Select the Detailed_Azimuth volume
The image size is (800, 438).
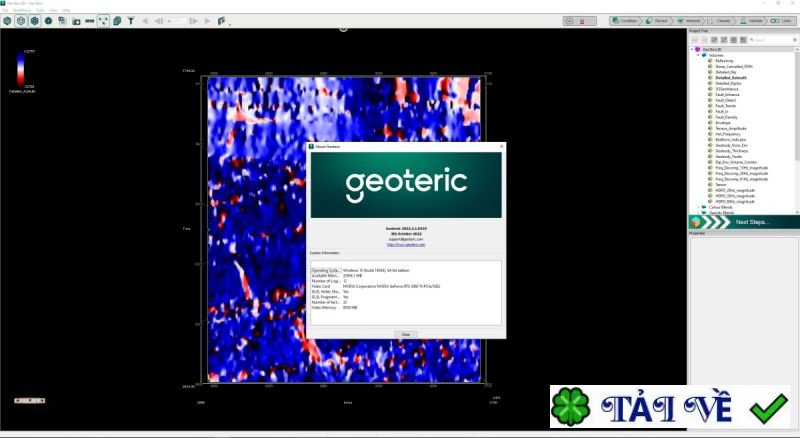(731, 78)
